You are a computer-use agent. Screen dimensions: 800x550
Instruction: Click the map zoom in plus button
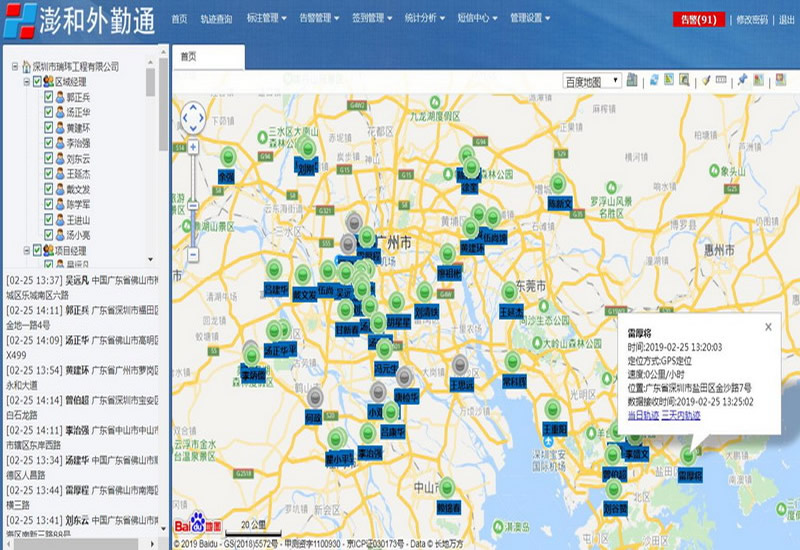[x=193, y=147]
